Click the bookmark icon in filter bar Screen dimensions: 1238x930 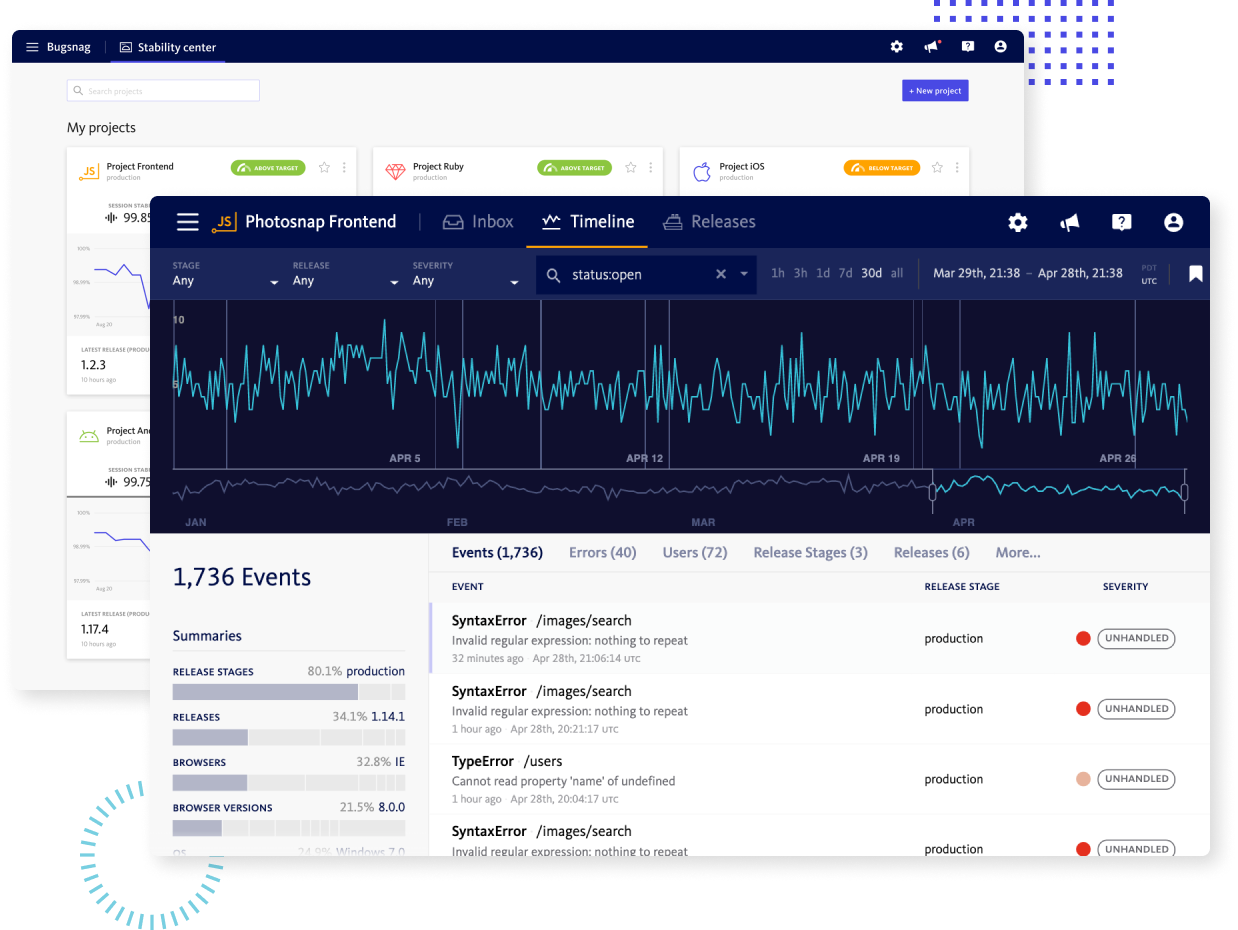point(1195,274)
